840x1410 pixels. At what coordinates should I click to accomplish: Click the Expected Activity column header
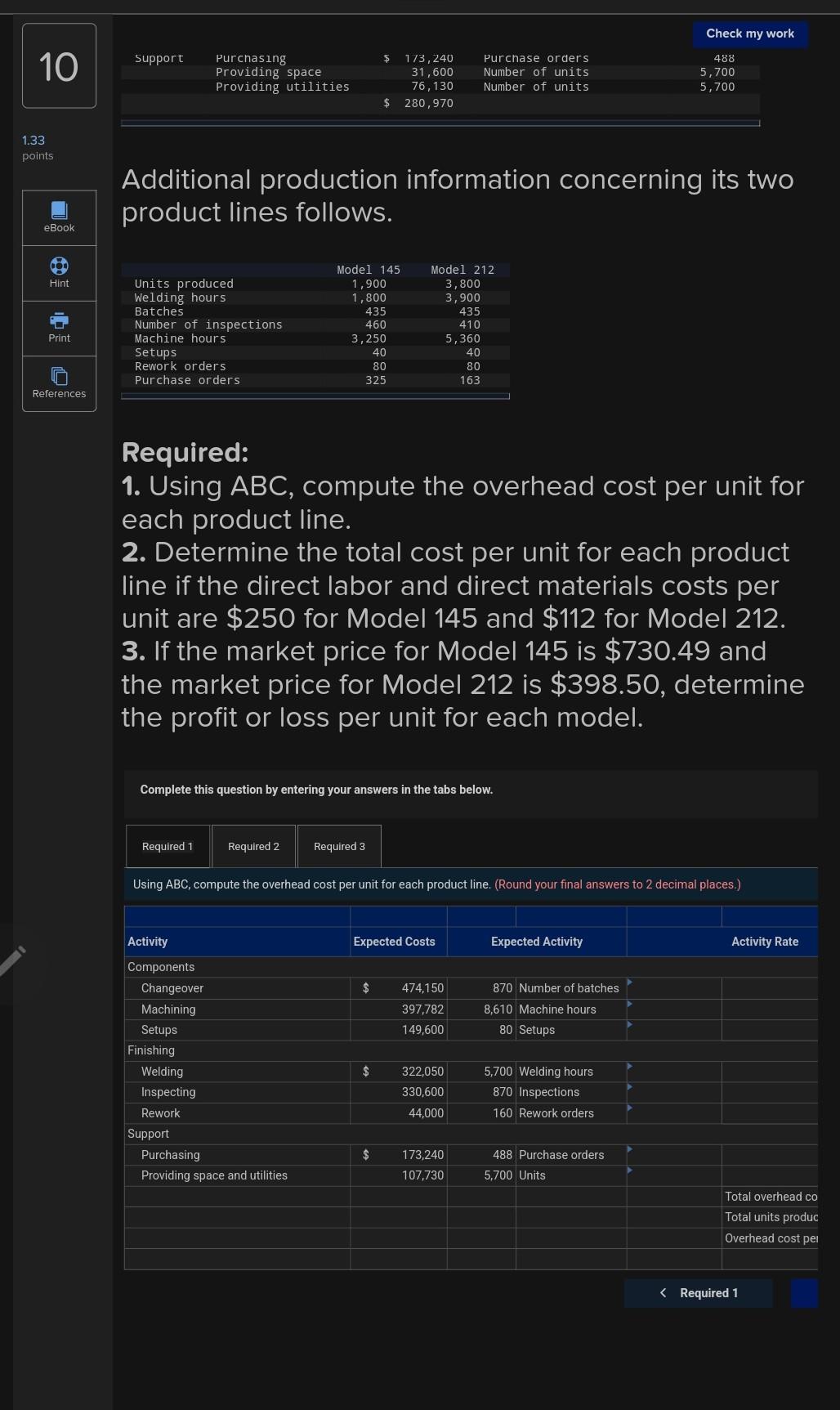click(537, 942)
